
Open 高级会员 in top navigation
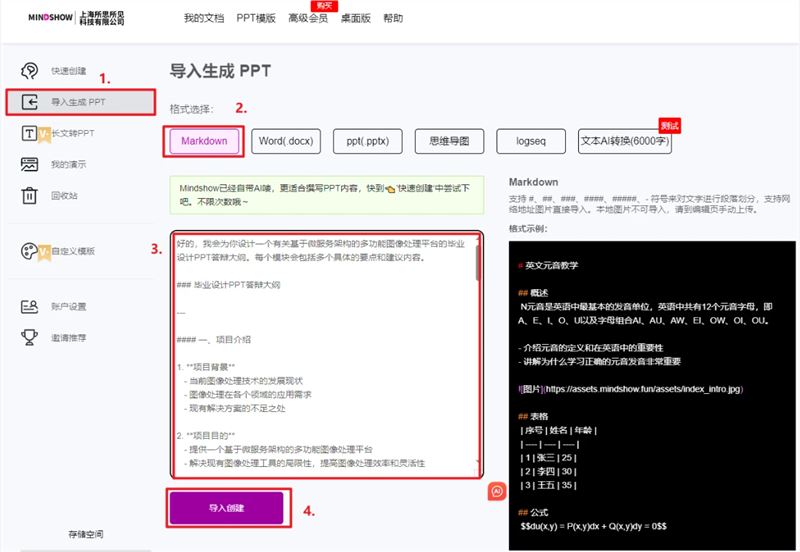[308, 18]
